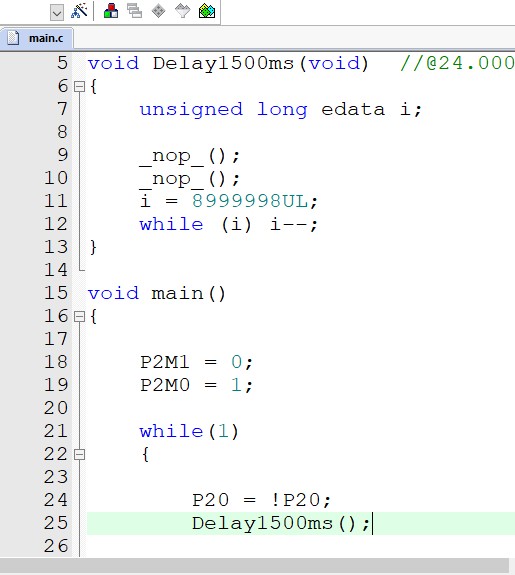The height and width of the screenshot is (575, 515).
Task: Open Manage Project Items colored boxes icon
Action: click(x=111, y=11)
